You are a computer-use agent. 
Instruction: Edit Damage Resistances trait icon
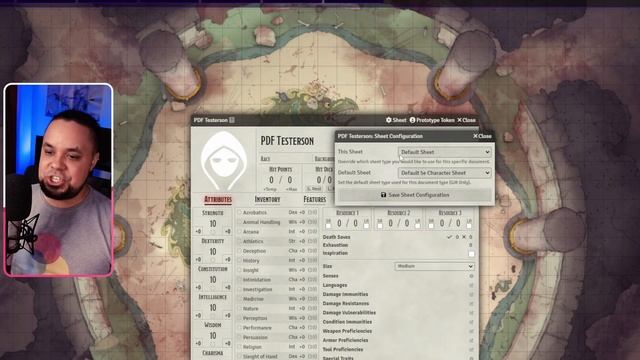(471, 304)
